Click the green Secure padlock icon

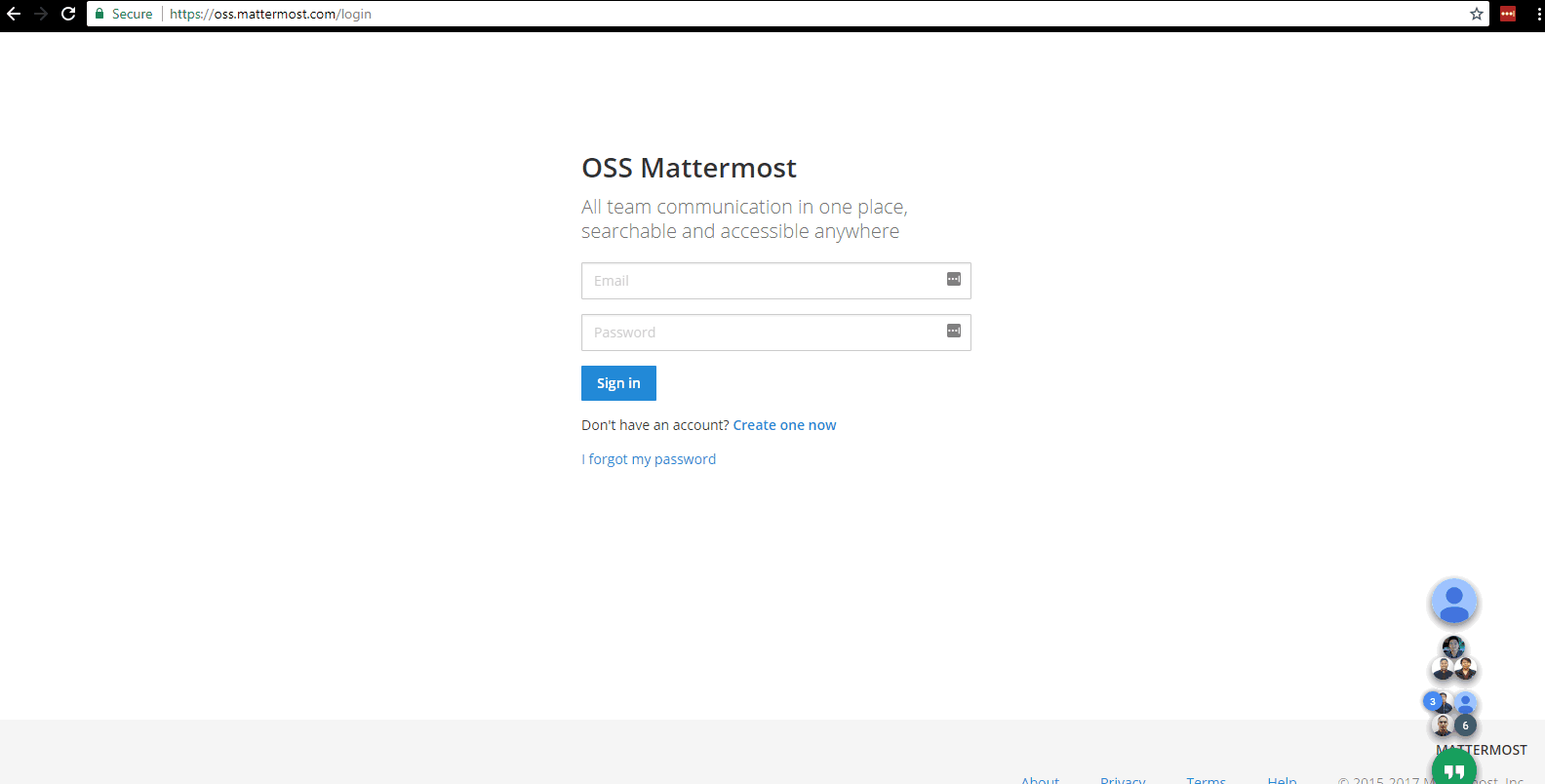[99, 14]
